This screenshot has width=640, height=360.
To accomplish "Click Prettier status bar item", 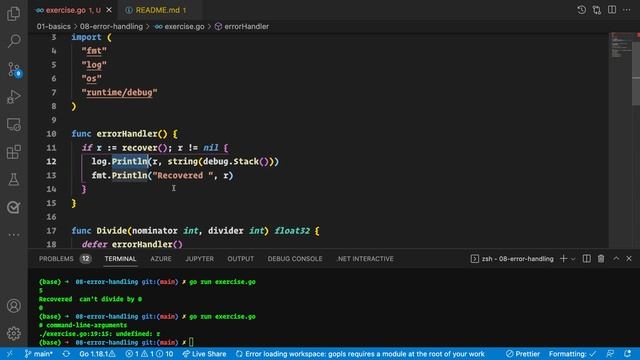I will pyautogui.click(x=523, y=354).
